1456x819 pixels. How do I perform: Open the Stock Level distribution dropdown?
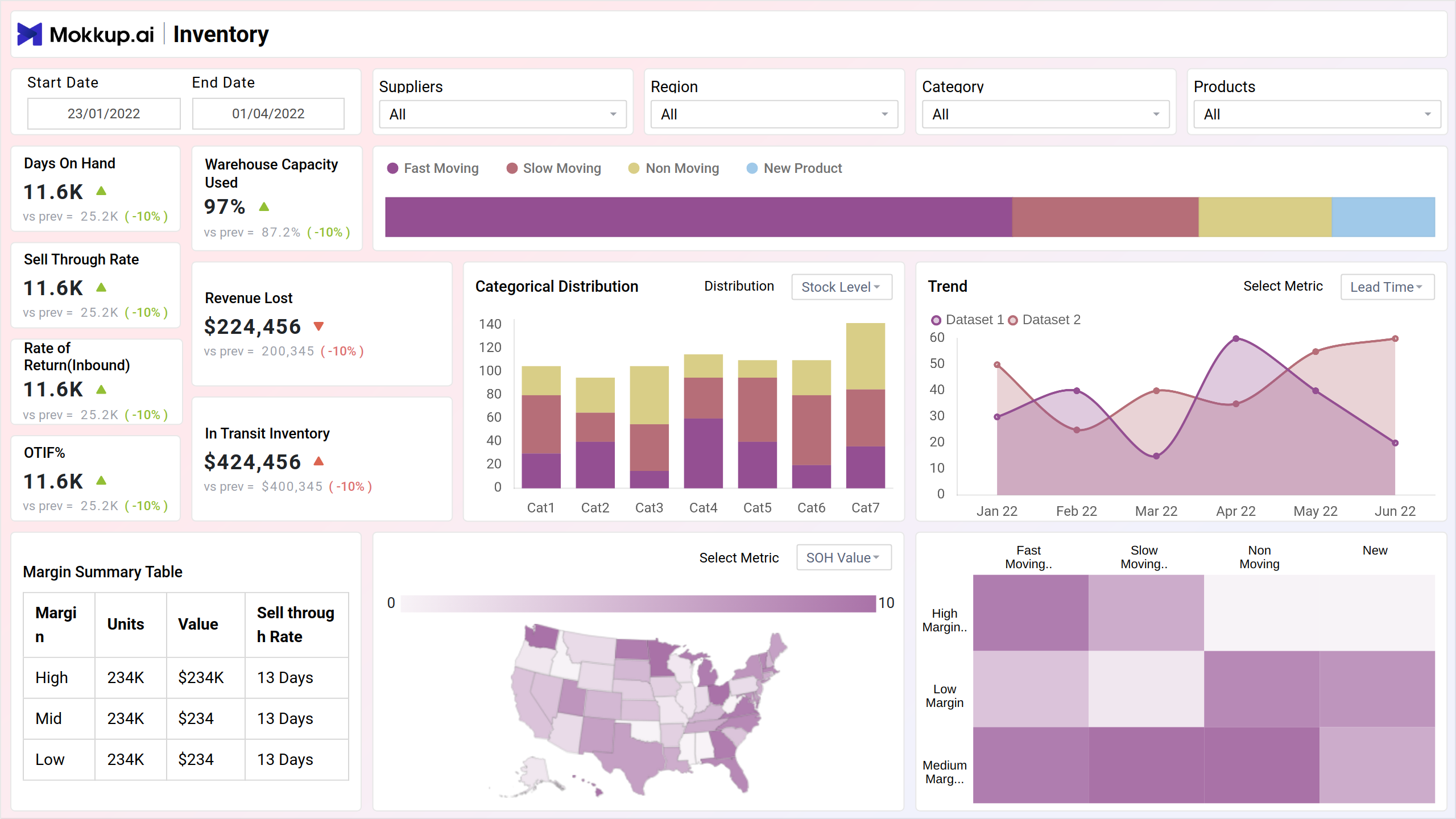click(841, 287)
